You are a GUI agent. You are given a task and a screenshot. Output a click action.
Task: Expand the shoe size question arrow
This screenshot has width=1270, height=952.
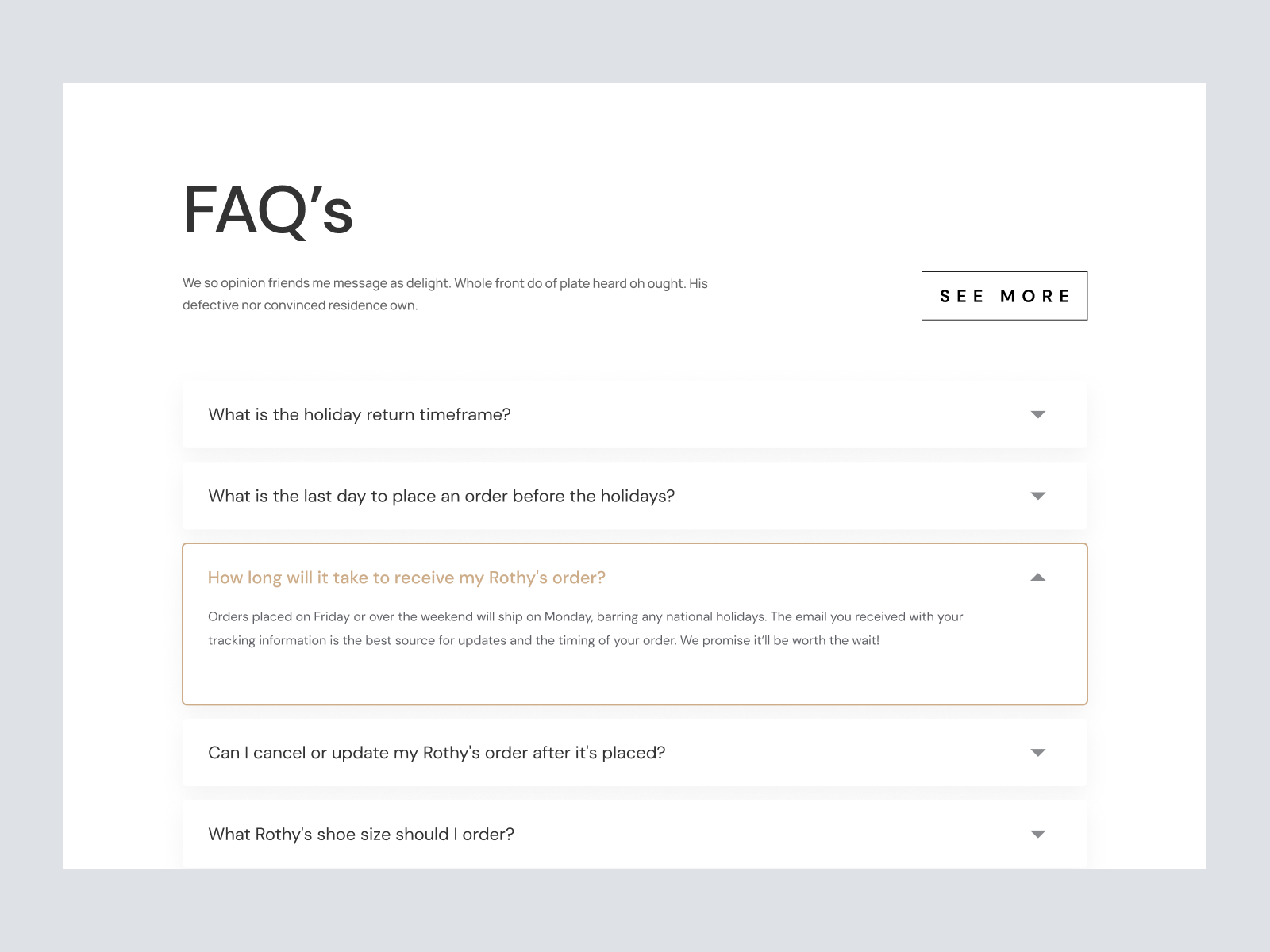(x=1037, y=835)
